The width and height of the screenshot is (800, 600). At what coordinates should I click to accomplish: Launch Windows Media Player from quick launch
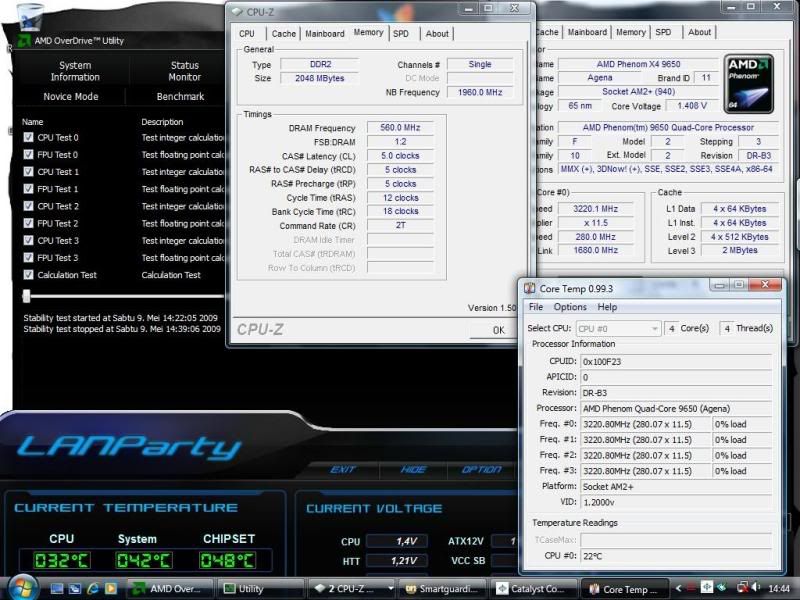tap(111, 588)
